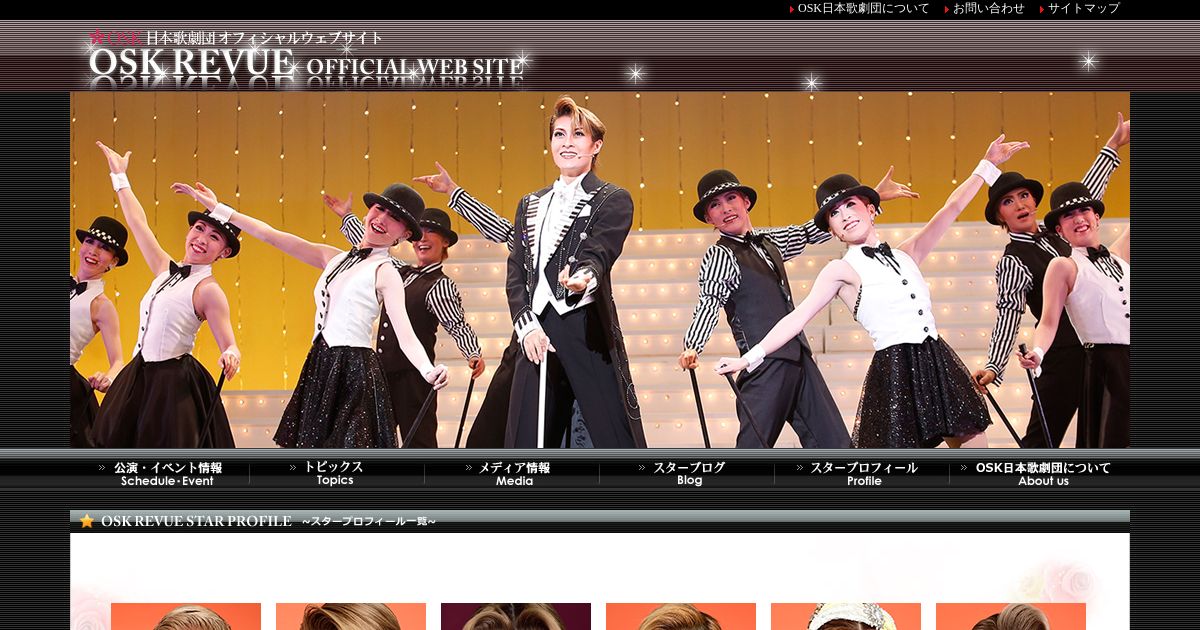Click the main stage revue banner image
1200x630 pixels.
click(600, 270)
